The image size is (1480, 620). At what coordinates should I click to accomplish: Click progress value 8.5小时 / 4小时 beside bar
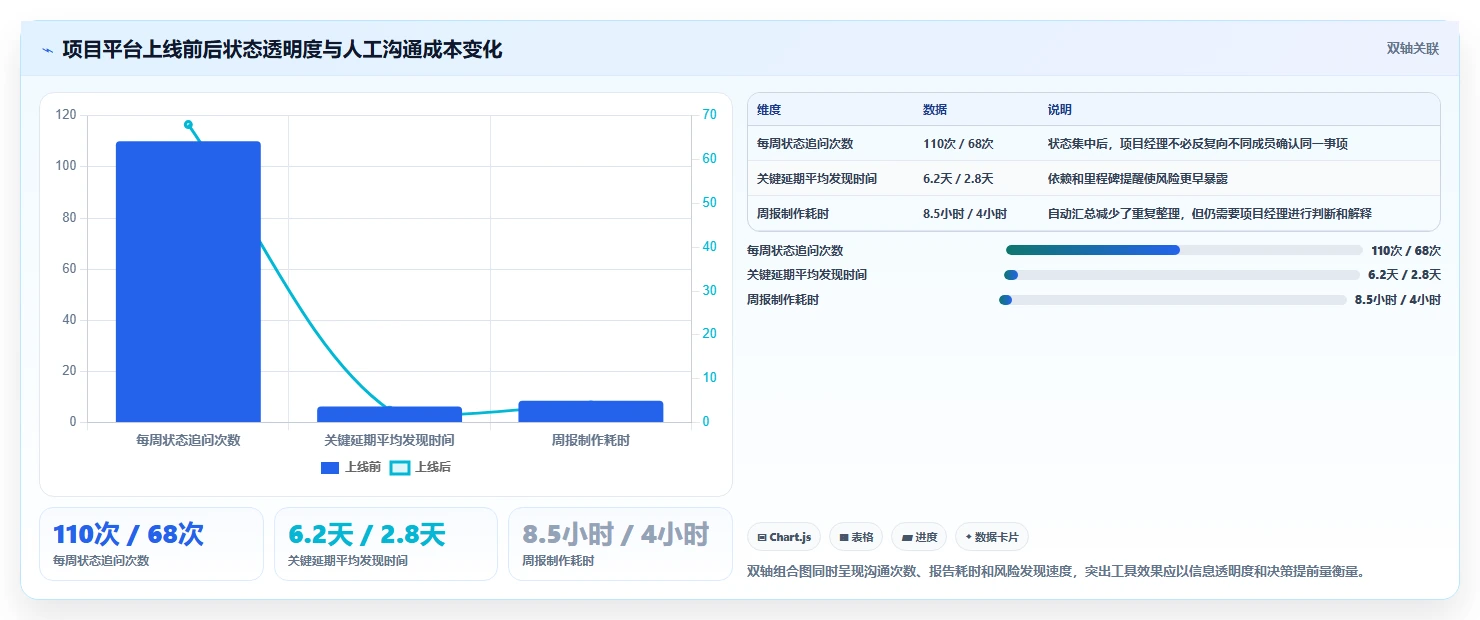[1398, 300]
